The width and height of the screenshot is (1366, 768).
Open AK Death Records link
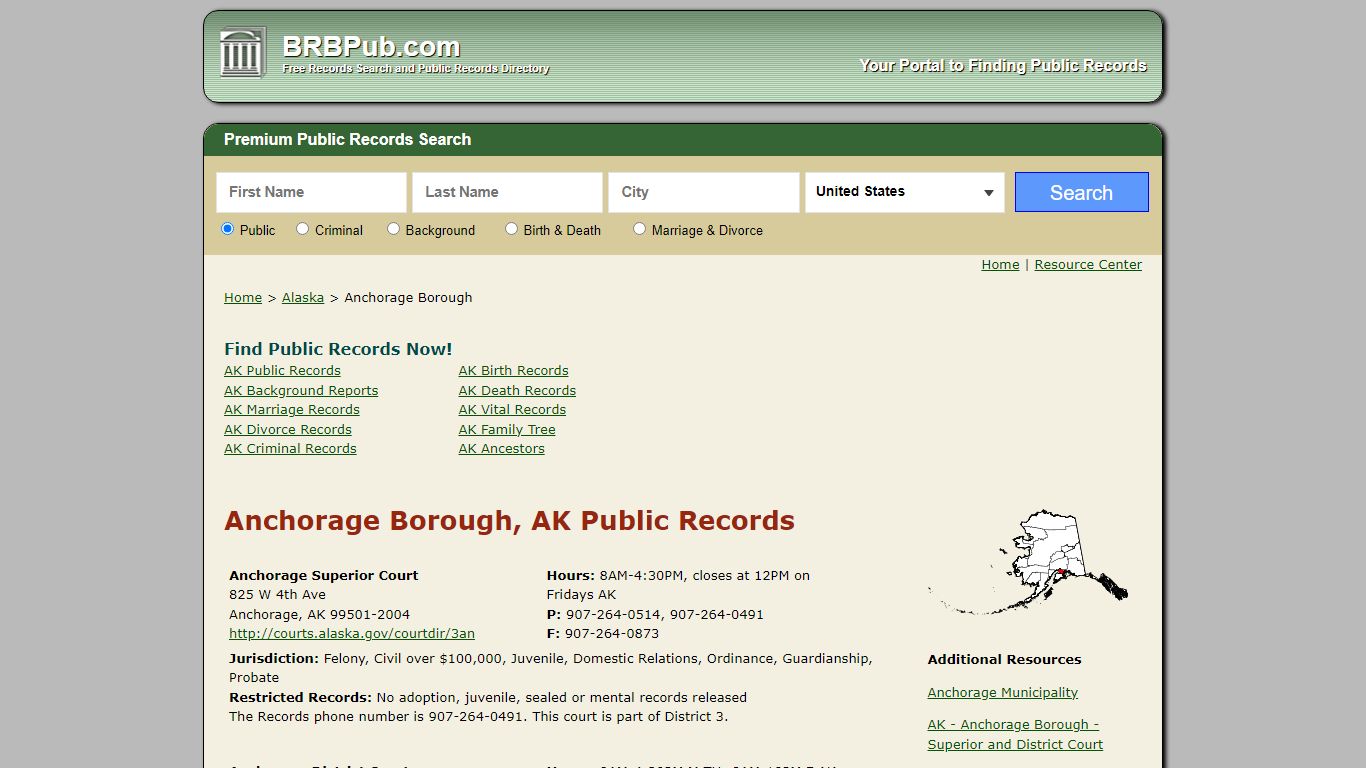pos(517,391)
